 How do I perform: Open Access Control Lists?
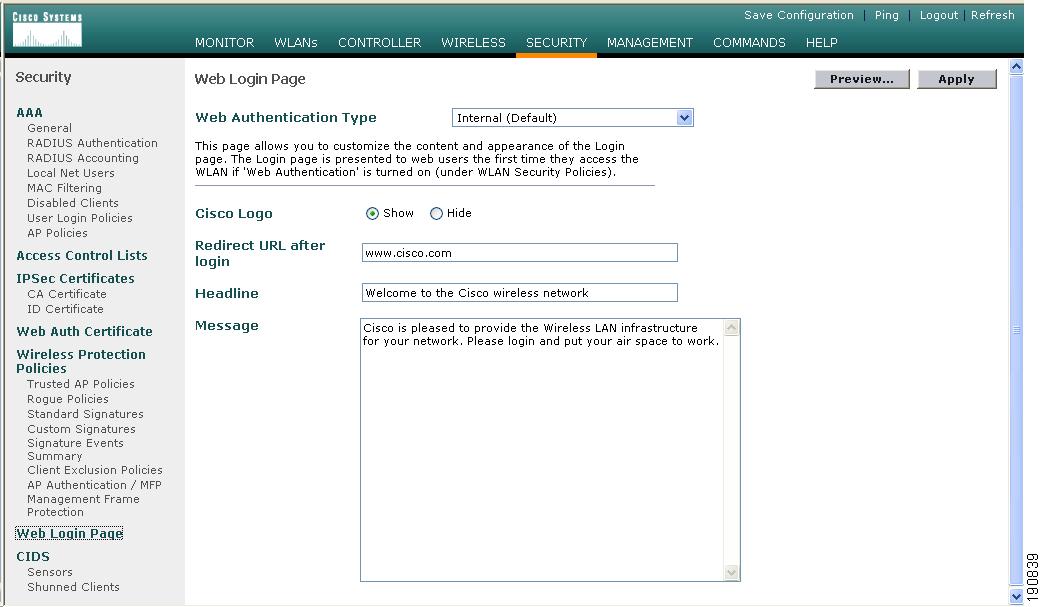click(x=82, y=255)
